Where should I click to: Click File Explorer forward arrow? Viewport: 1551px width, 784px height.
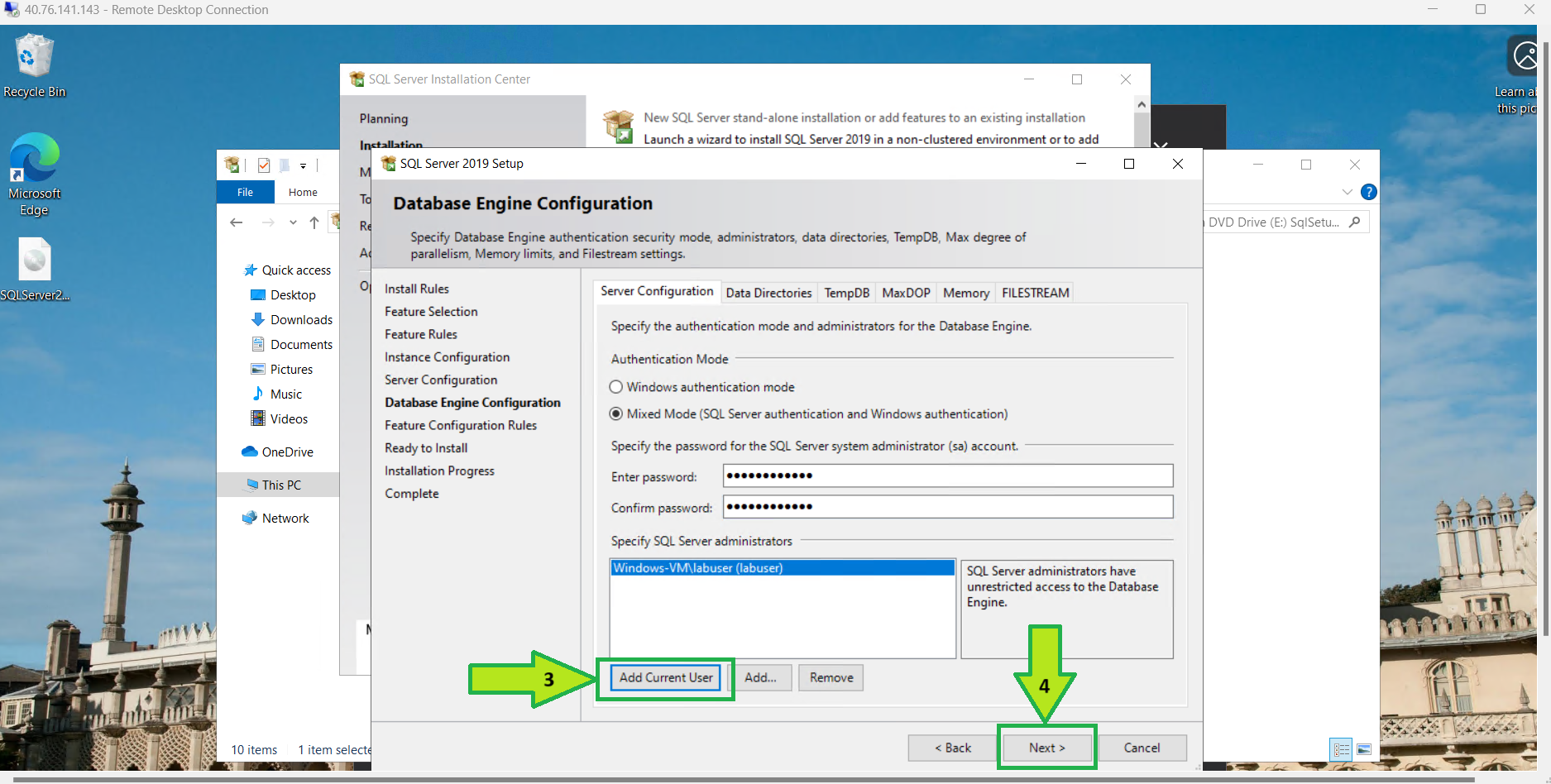coord(268,222)
